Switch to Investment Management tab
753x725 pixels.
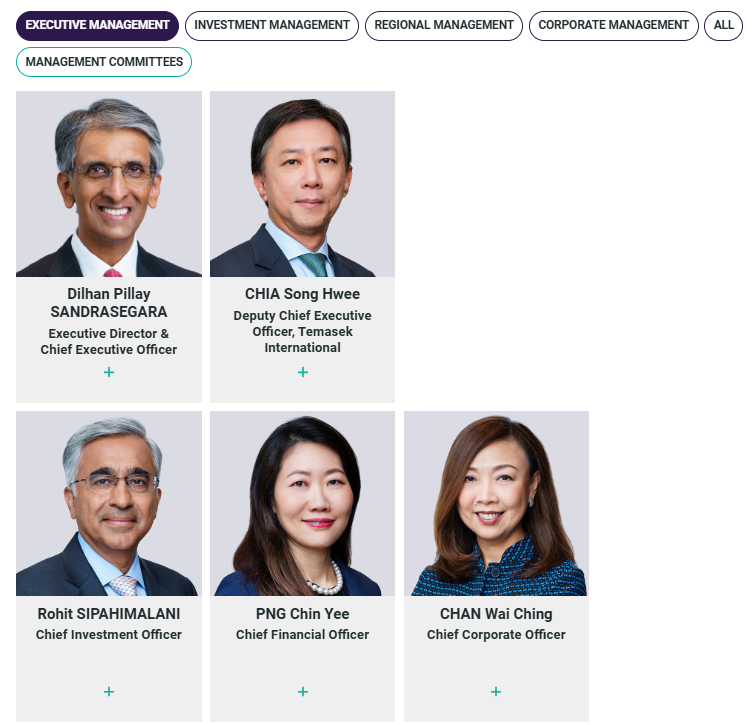click(272, 25)
